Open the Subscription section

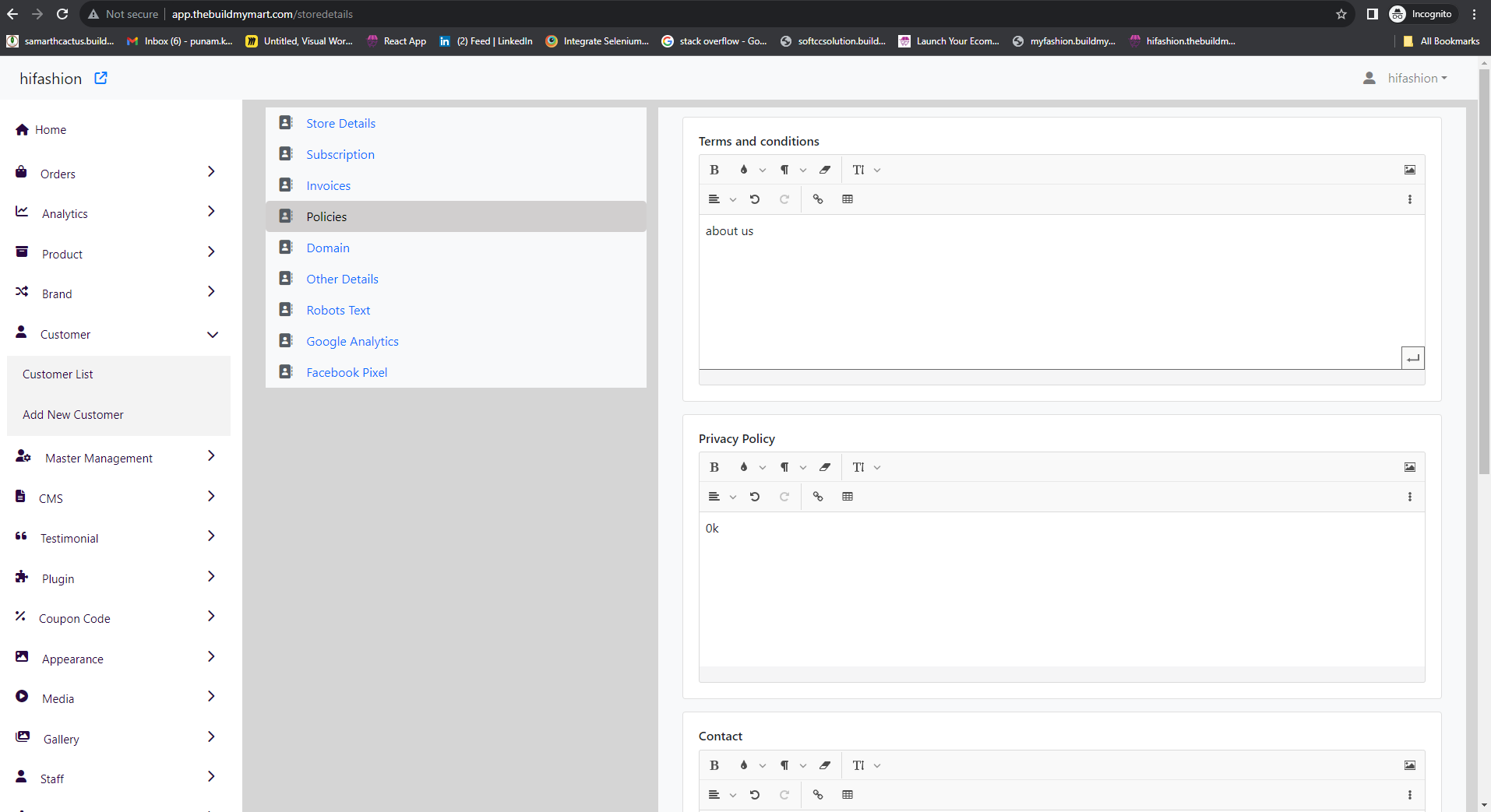[340, 154]
